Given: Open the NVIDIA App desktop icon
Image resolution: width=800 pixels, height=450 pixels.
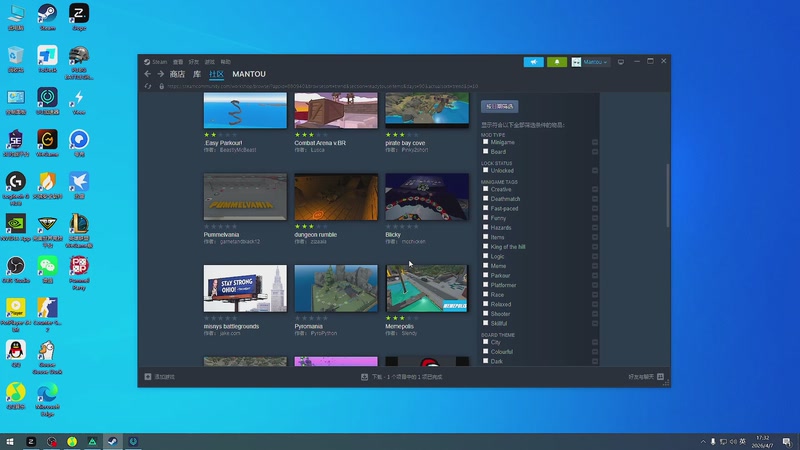Looking at the screenshot, I should (16, 227).
